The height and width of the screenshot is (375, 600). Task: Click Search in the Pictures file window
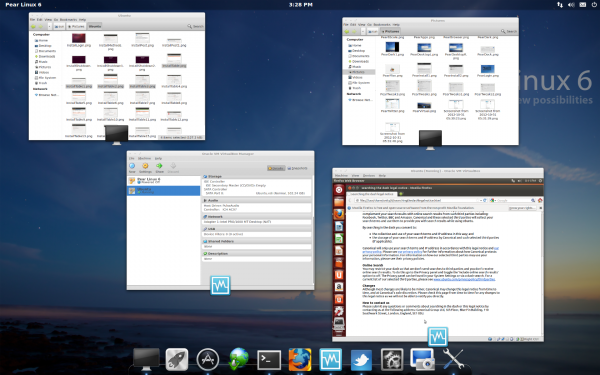[x=509, y=31]
